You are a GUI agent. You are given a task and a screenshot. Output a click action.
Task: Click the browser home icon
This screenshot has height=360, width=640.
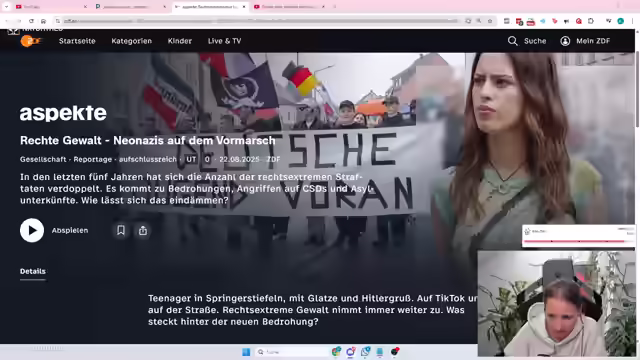[43, 21]
